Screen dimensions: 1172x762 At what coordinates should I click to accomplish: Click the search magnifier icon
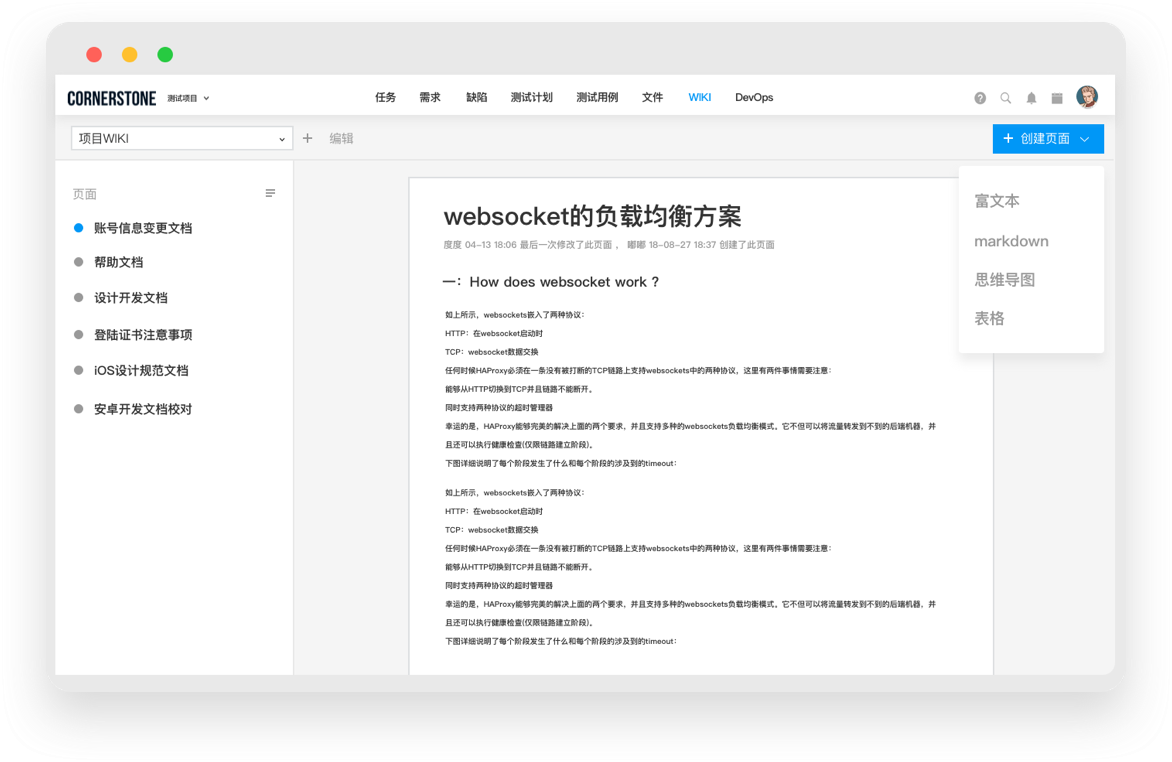pyautogui.click(x=1006, y=98)
